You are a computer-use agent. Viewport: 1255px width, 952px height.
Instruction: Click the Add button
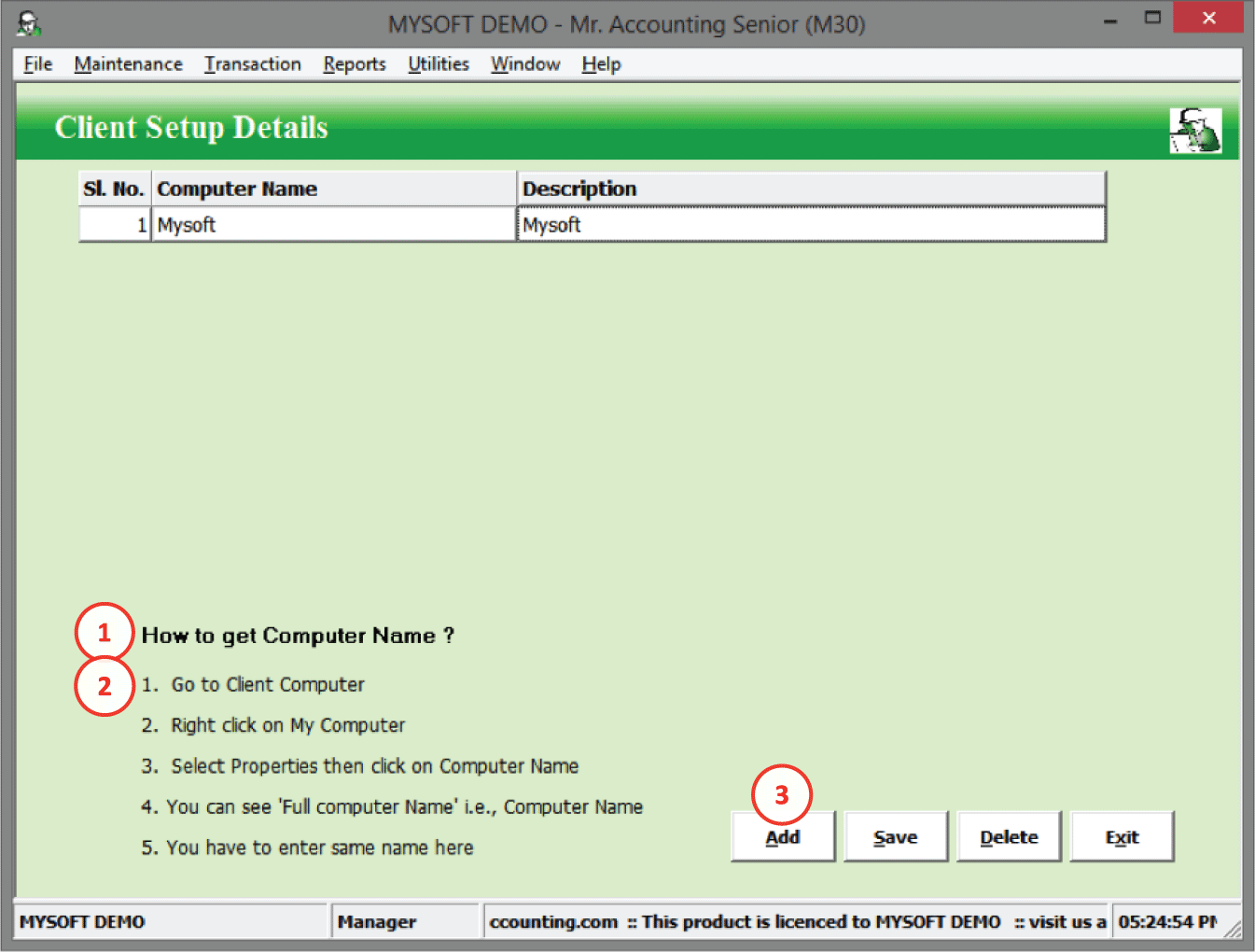[x=783, y=837]
